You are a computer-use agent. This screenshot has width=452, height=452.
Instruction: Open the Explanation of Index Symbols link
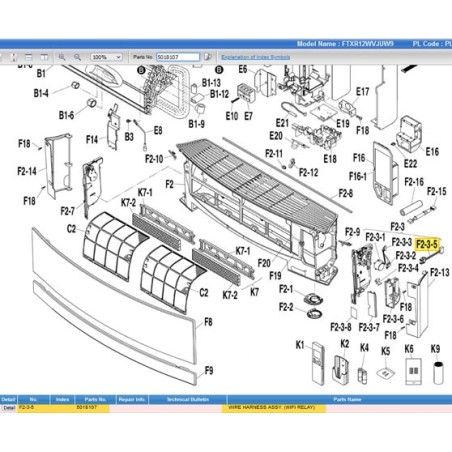point(255,57)
